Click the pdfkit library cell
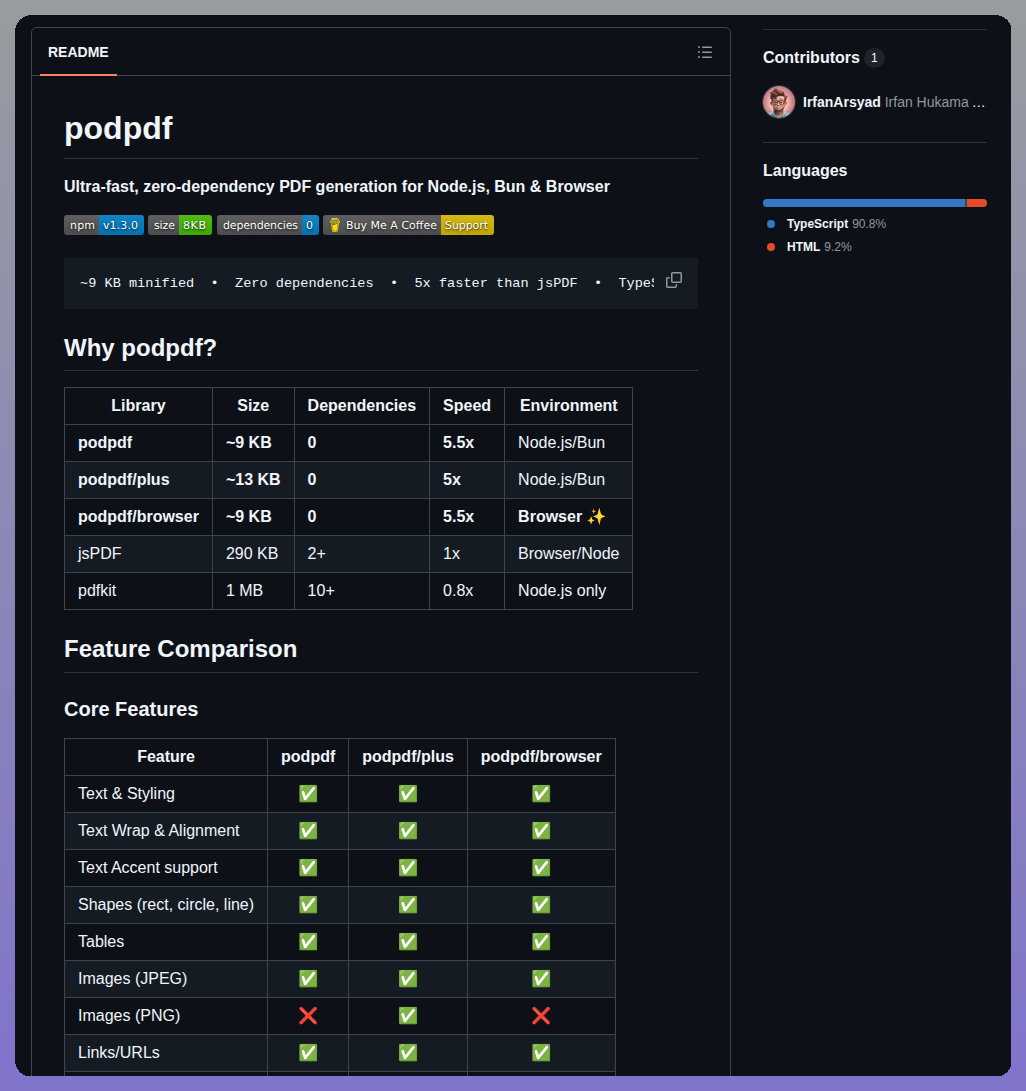The image size is (1026, 1091). [x=138, y=590]
